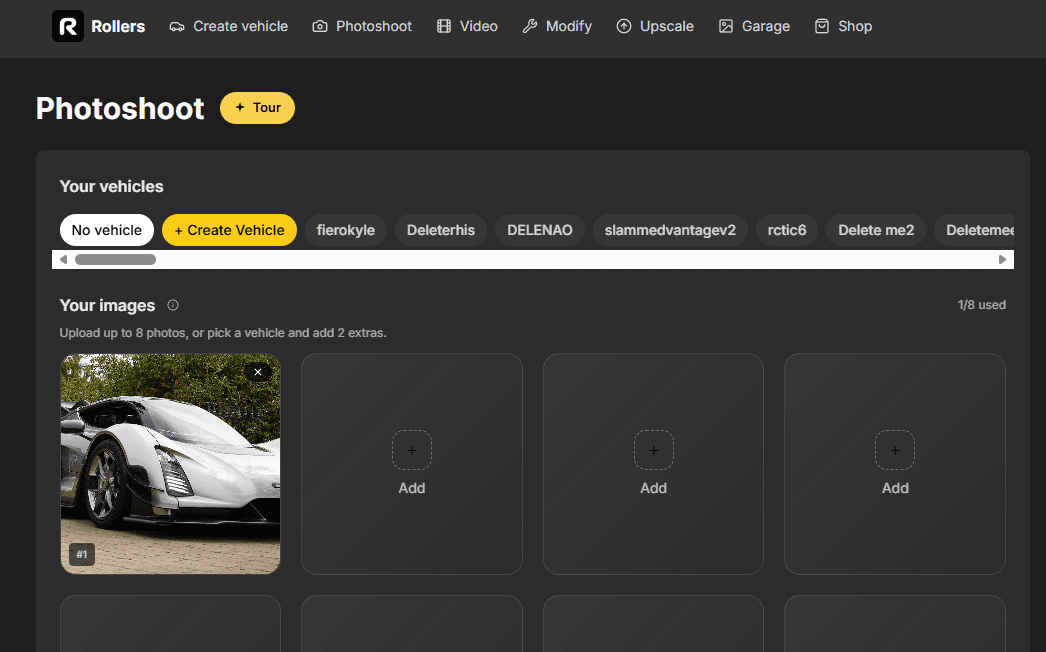Viewport: 1046px width, 652px height.
Task: Click the 1/8 used counter text
Action: coord(982,305)
